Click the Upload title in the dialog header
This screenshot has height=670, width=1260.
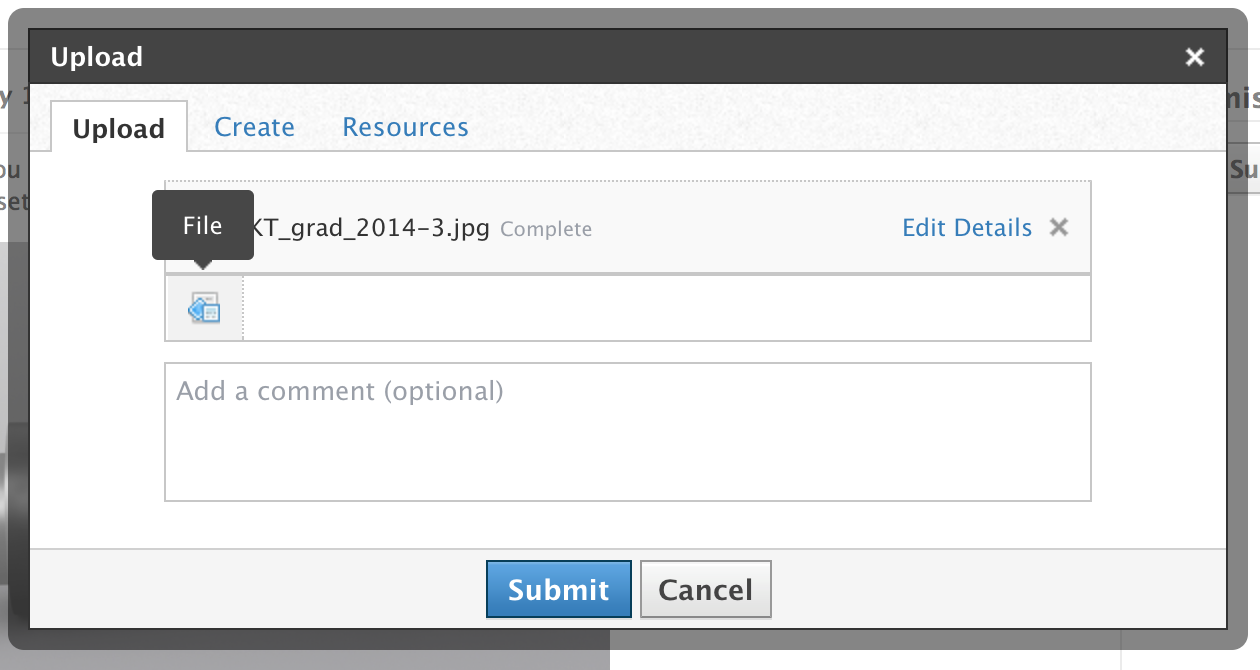point(96,57)
